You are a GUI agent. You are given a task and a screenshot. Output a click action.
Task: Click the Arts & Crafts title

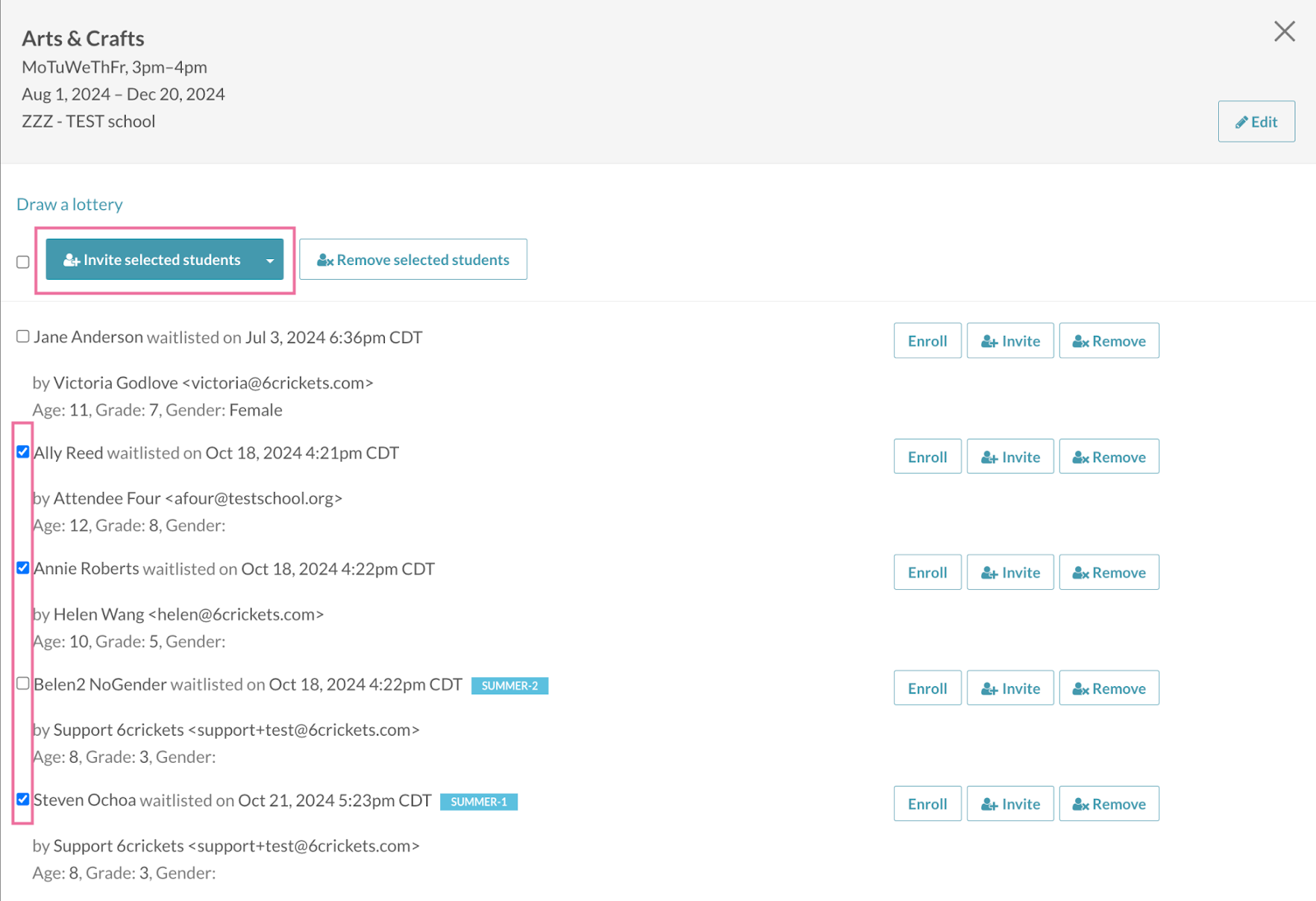click(83, 39)
